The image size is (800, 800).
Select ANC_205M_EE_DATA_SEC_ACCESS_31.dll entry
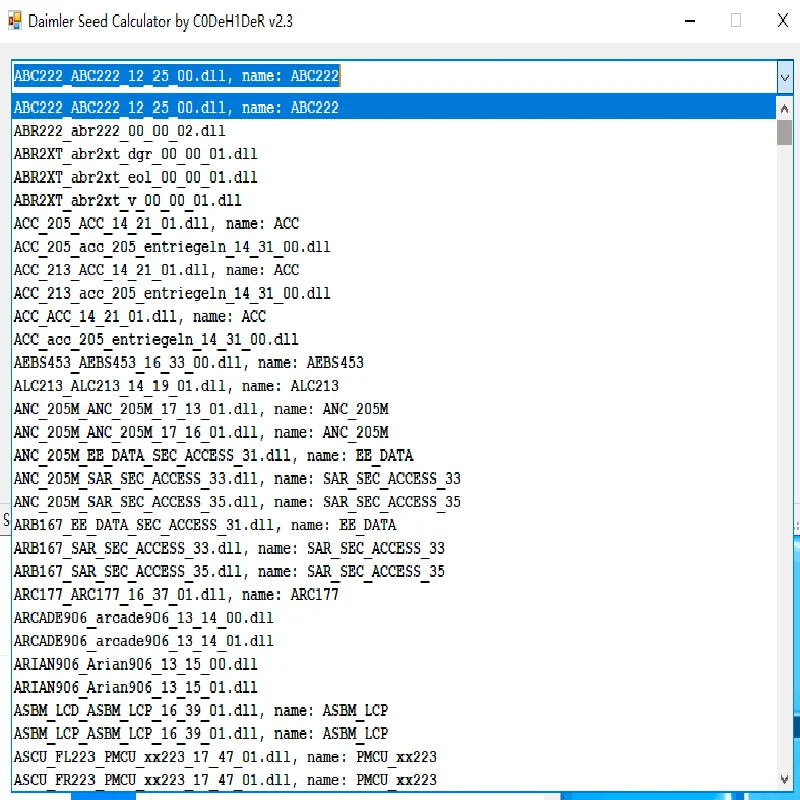(x=393, y=456)
